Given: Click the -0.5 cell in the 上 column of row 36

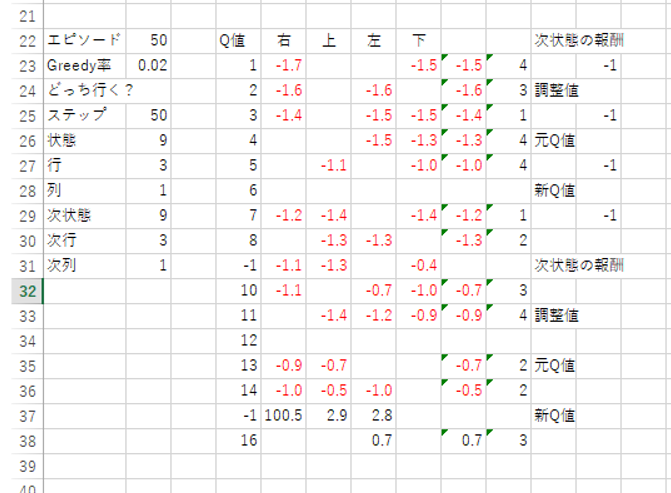Looking at the screenshot, I should [328, 391].
